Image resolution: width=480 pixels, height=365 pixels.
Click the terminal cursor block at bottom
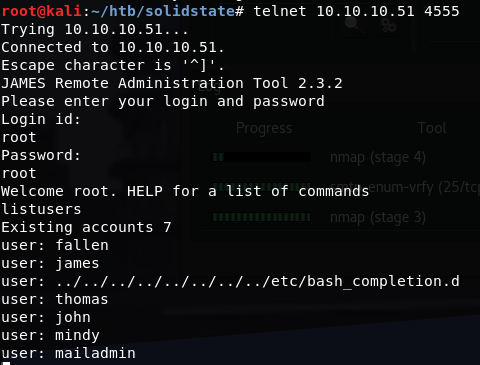[6, 363]
